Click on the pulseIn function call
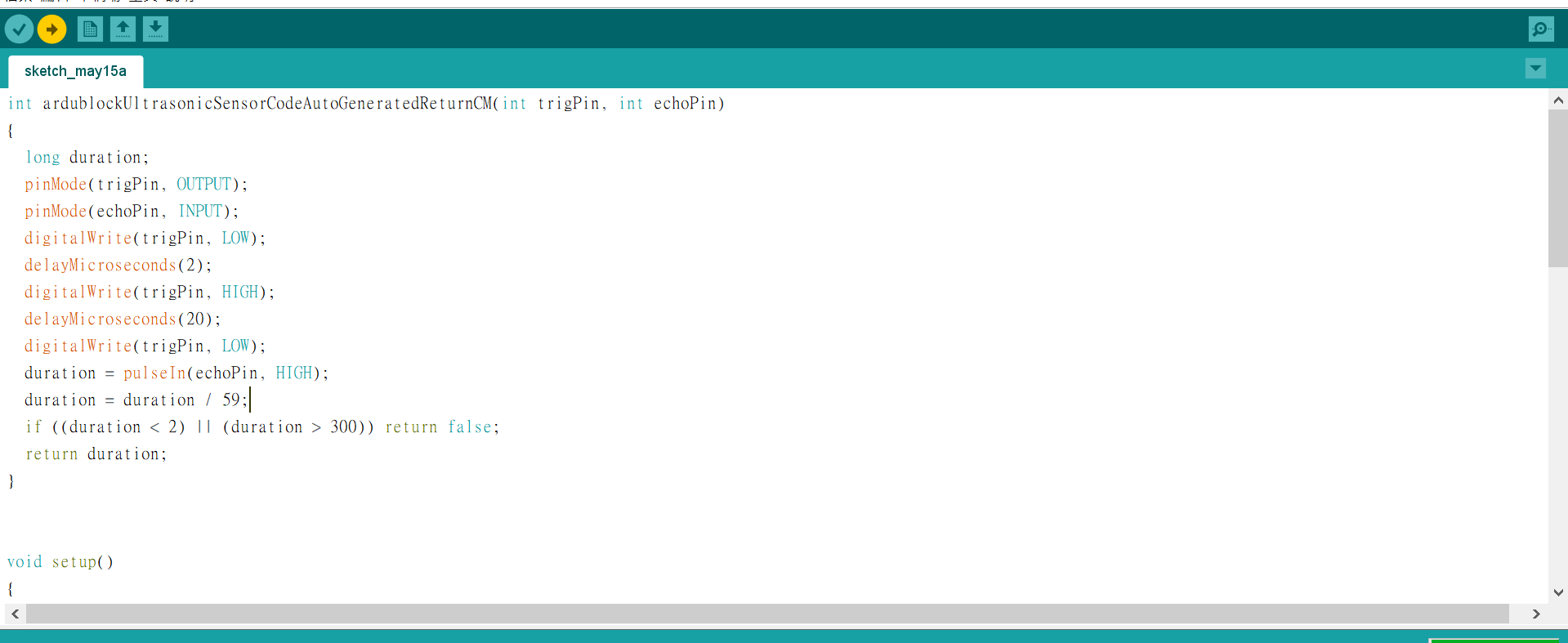 154,373
